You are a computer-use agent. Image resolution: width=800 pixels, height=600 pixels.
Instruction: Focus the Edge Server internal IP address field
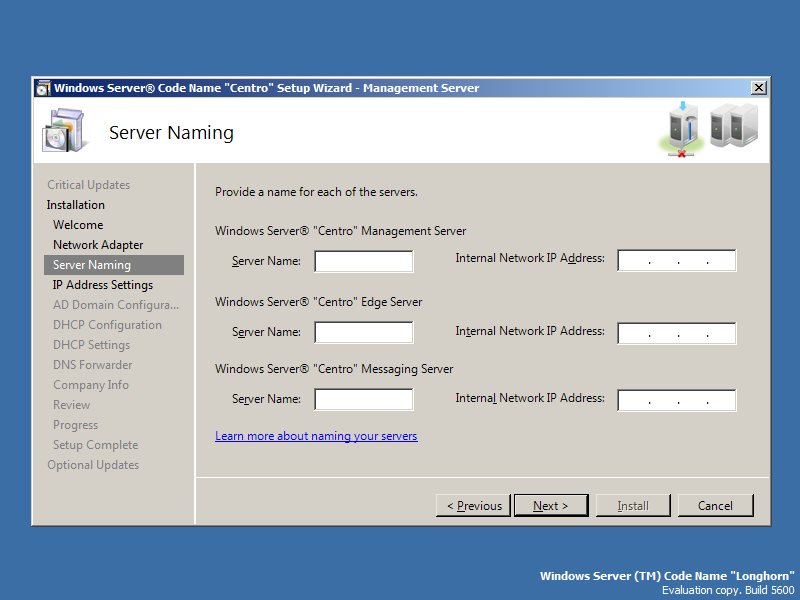(677, 333)
